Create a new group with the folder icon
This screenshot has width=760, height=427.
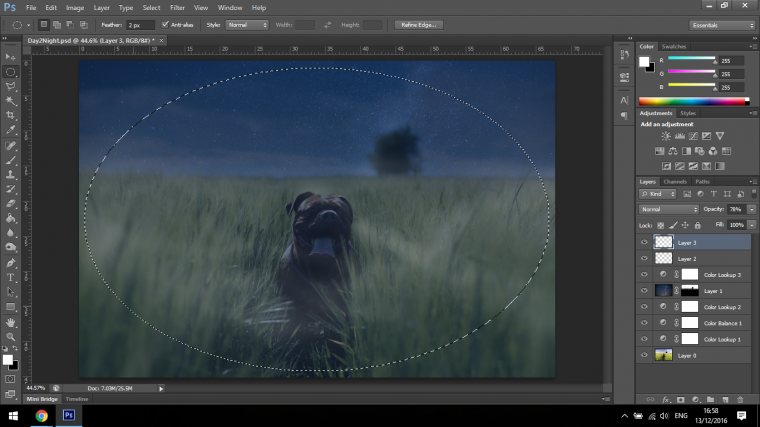click(x=710, y=400)
